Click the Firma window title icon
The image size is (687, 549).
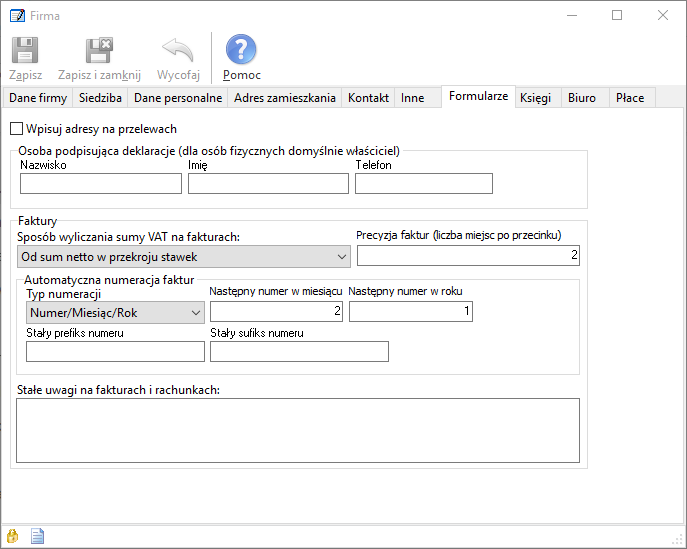pyautogui.click(x=16, y=15)
